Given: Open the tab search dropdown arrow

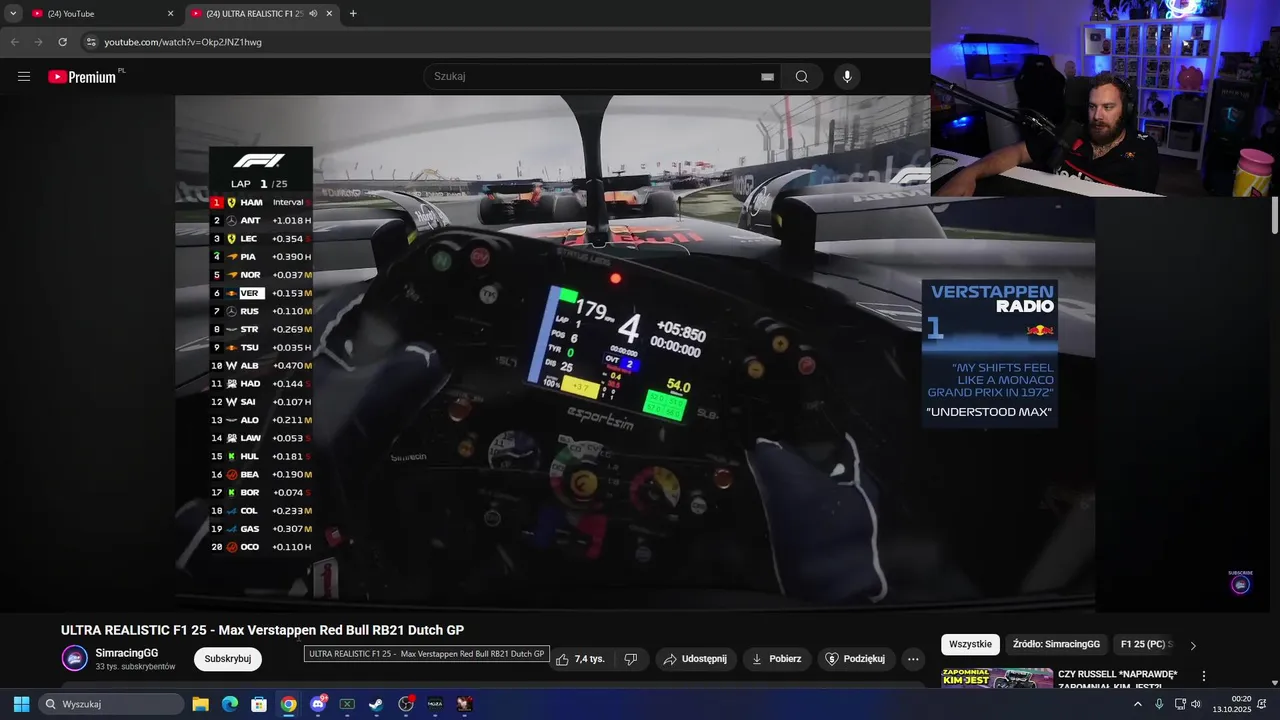Looking at the screenshot, I should click(x=13, y=14).
